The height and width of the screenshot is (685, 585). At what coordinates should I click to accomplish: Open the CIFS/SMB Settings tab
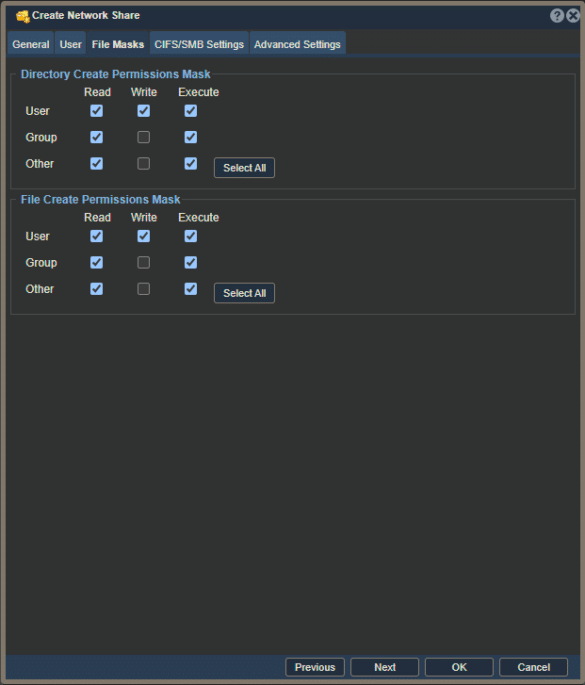(x=199, y=44)
